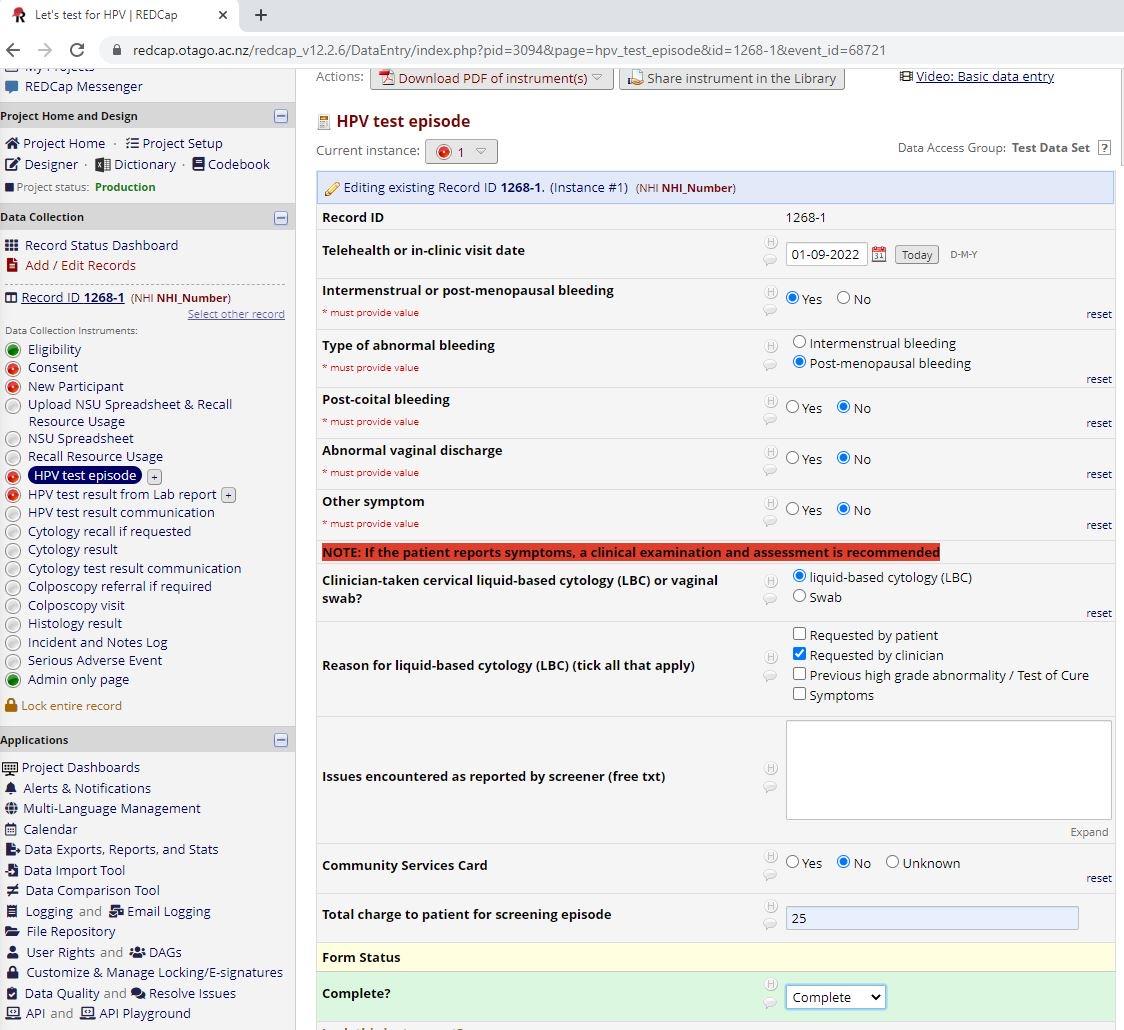
Task: Click the Codebook icon
Action: coord(199,164)
